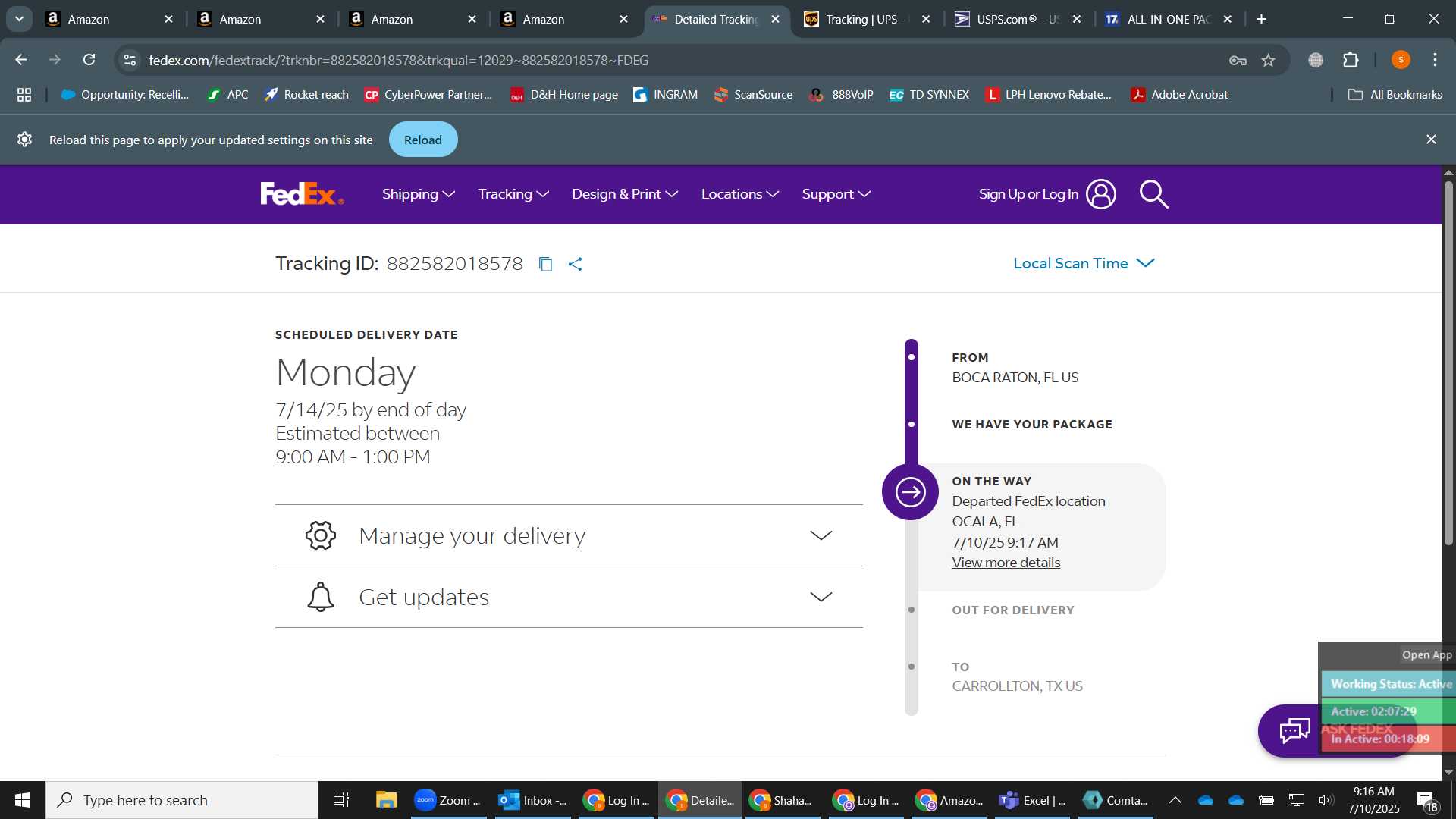Open File Explorer from the taskbar
The height and width of the screenshot is (819, 1456).
386,800
